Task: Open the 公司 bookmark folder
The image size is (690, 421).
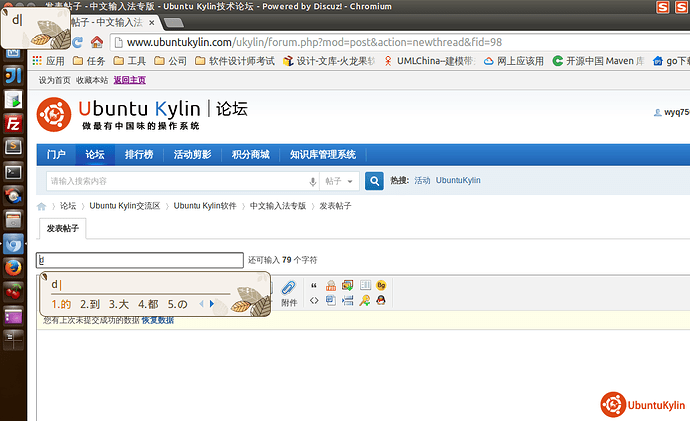Action: [x=170, y=61]
